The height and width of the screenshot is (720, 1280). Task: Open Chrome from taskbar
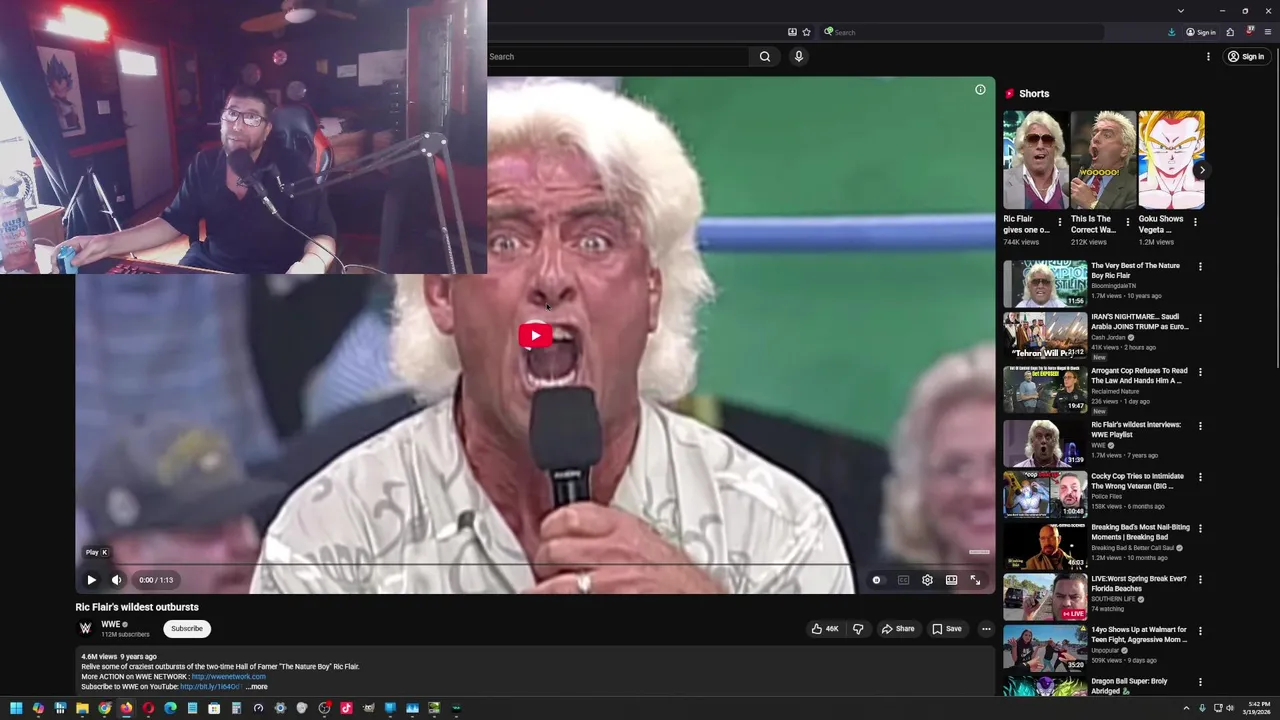(104, 708)
